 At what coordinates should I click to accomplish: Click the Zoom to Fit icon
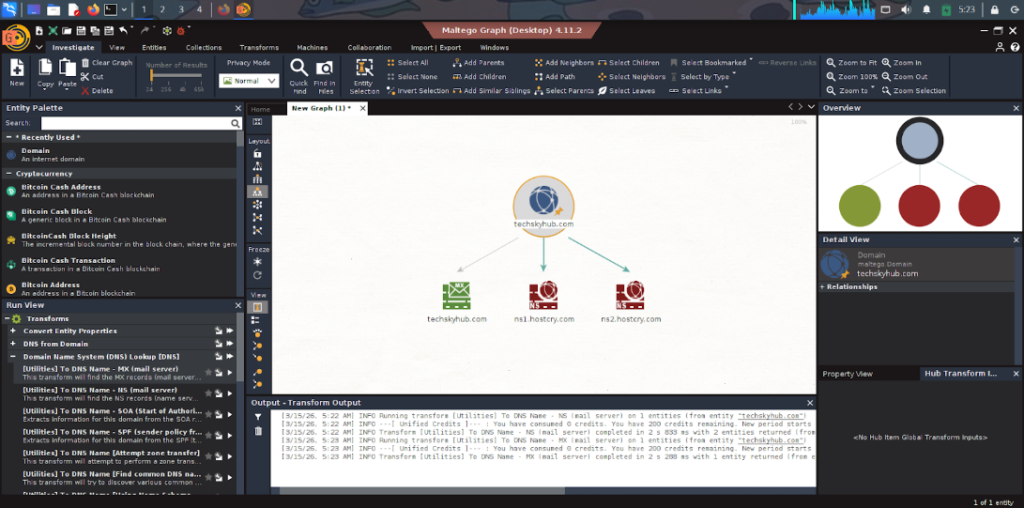[831, 63]
